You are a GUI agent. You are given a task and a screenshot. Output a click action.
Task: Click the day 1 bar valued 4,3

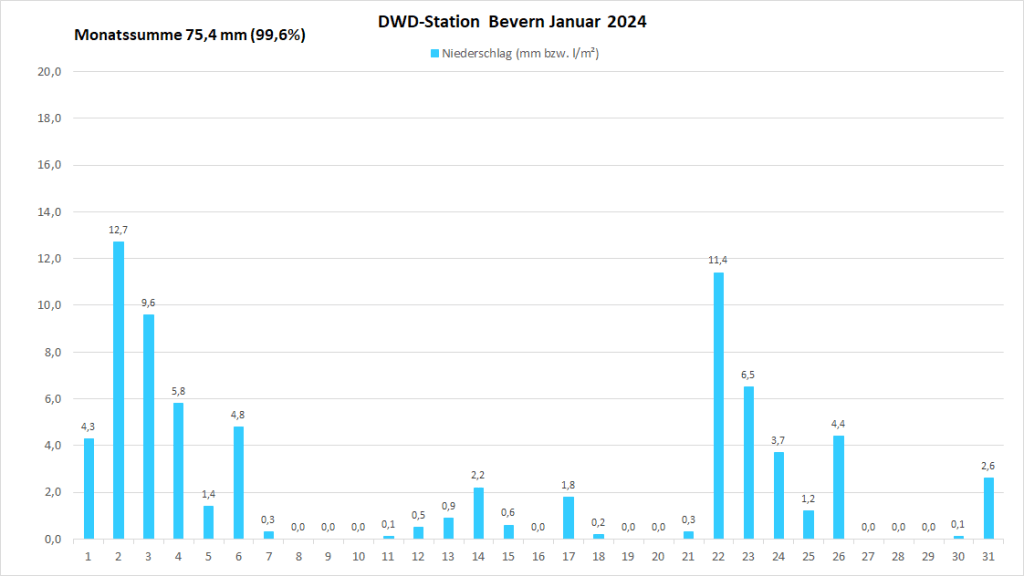(x=88, y=488)
